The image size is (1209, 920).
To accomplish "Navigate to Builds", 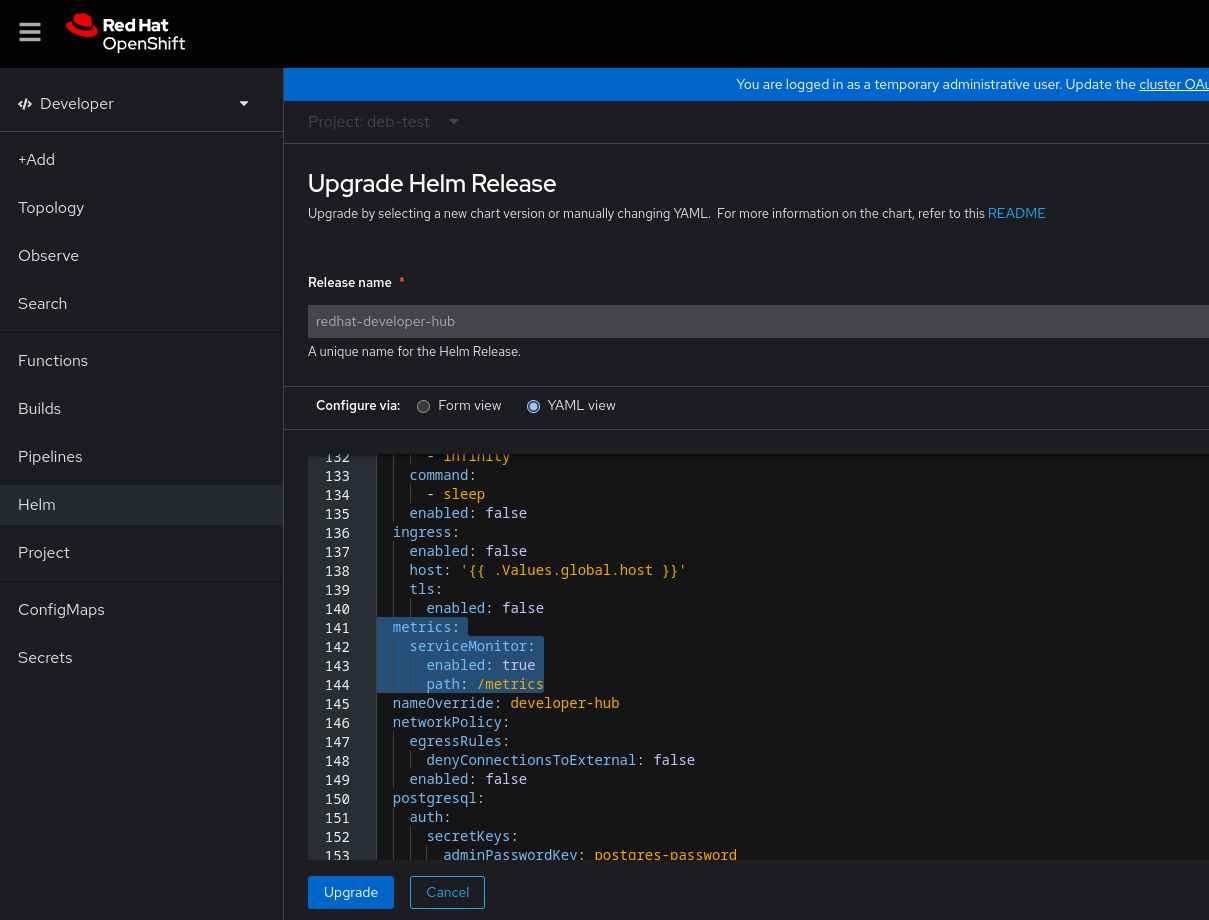I will click(39, 408).
